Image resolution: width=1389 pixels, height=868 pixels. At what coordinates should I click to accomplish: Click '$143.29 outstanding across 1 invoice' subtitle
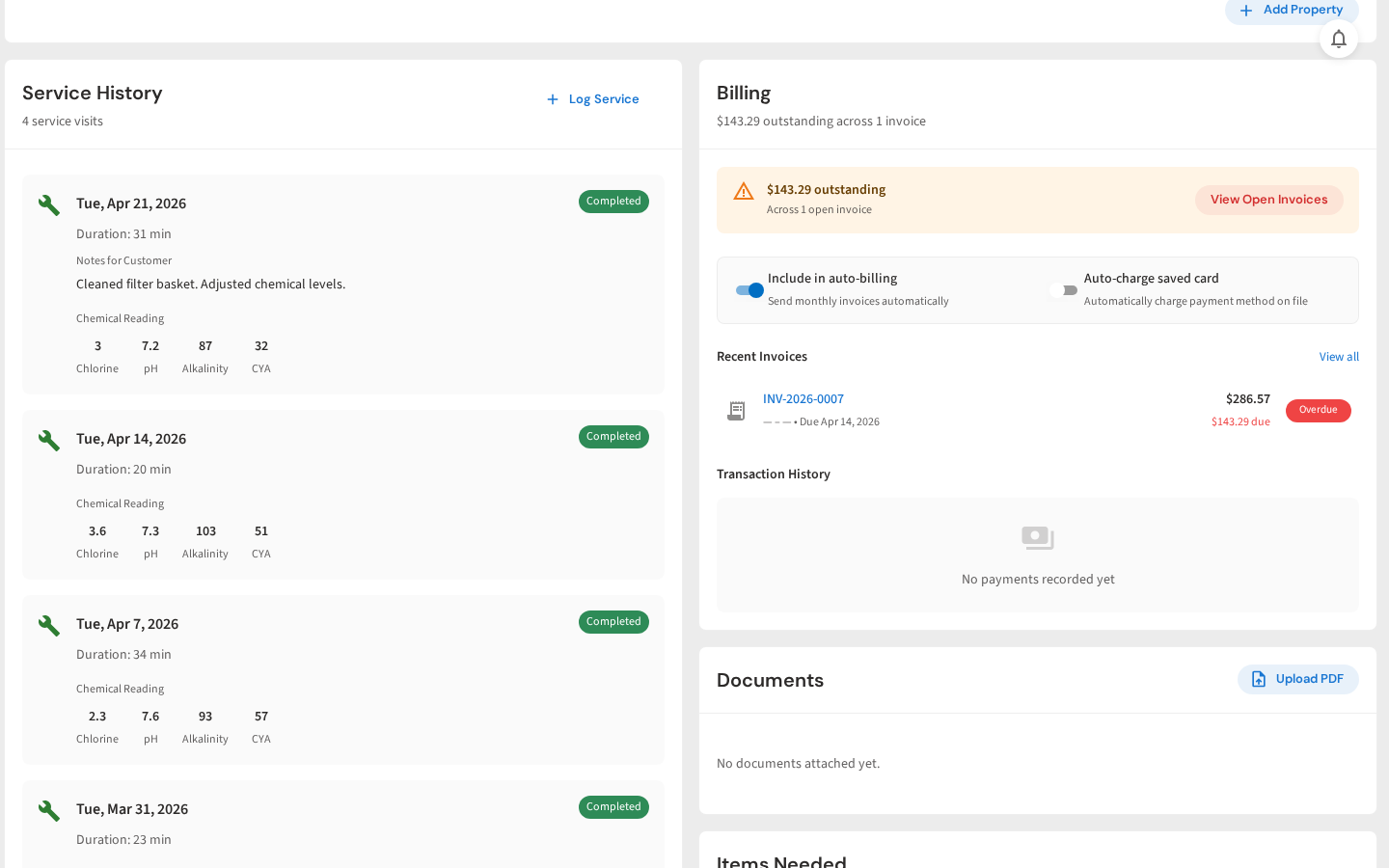tap(821, 122)
